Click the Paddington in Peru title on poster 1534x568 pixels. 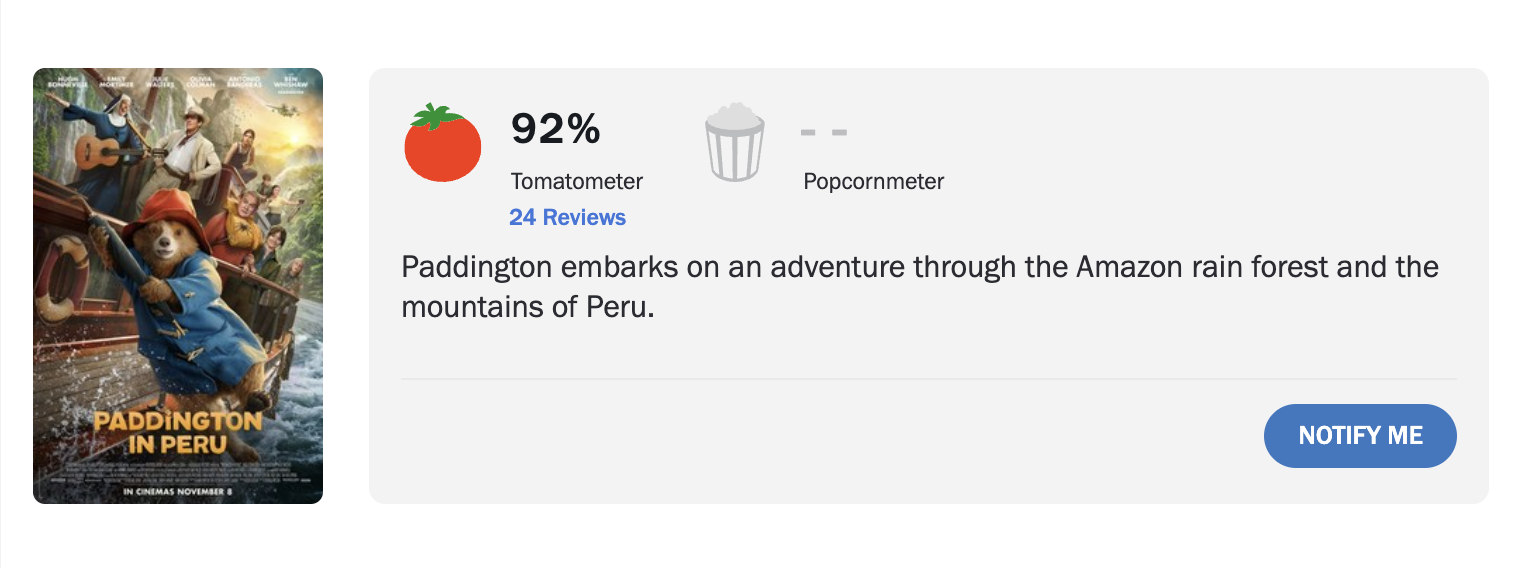pos(177,432)
